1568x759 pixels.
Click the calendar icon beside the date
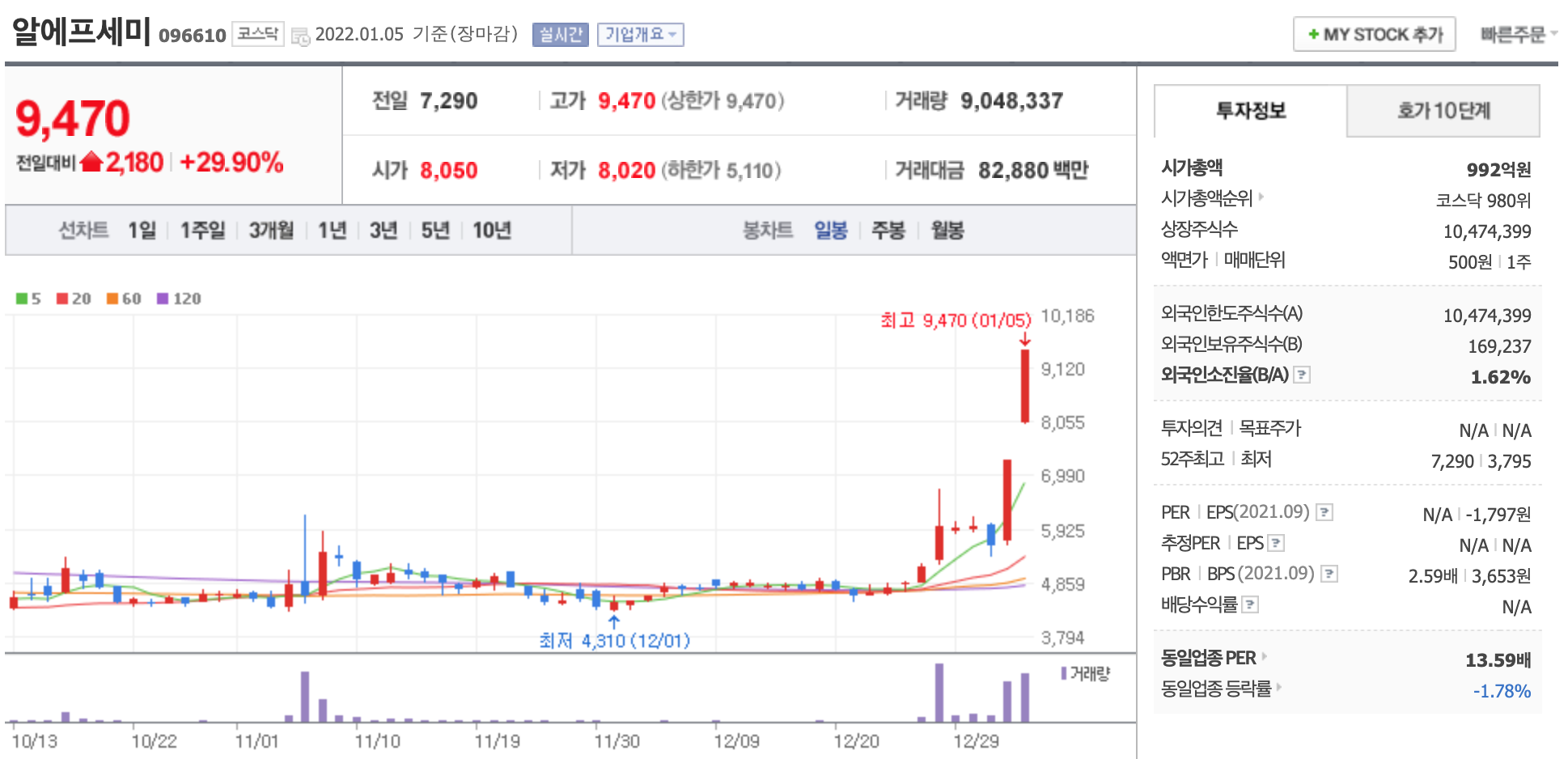tap(300, 36)
